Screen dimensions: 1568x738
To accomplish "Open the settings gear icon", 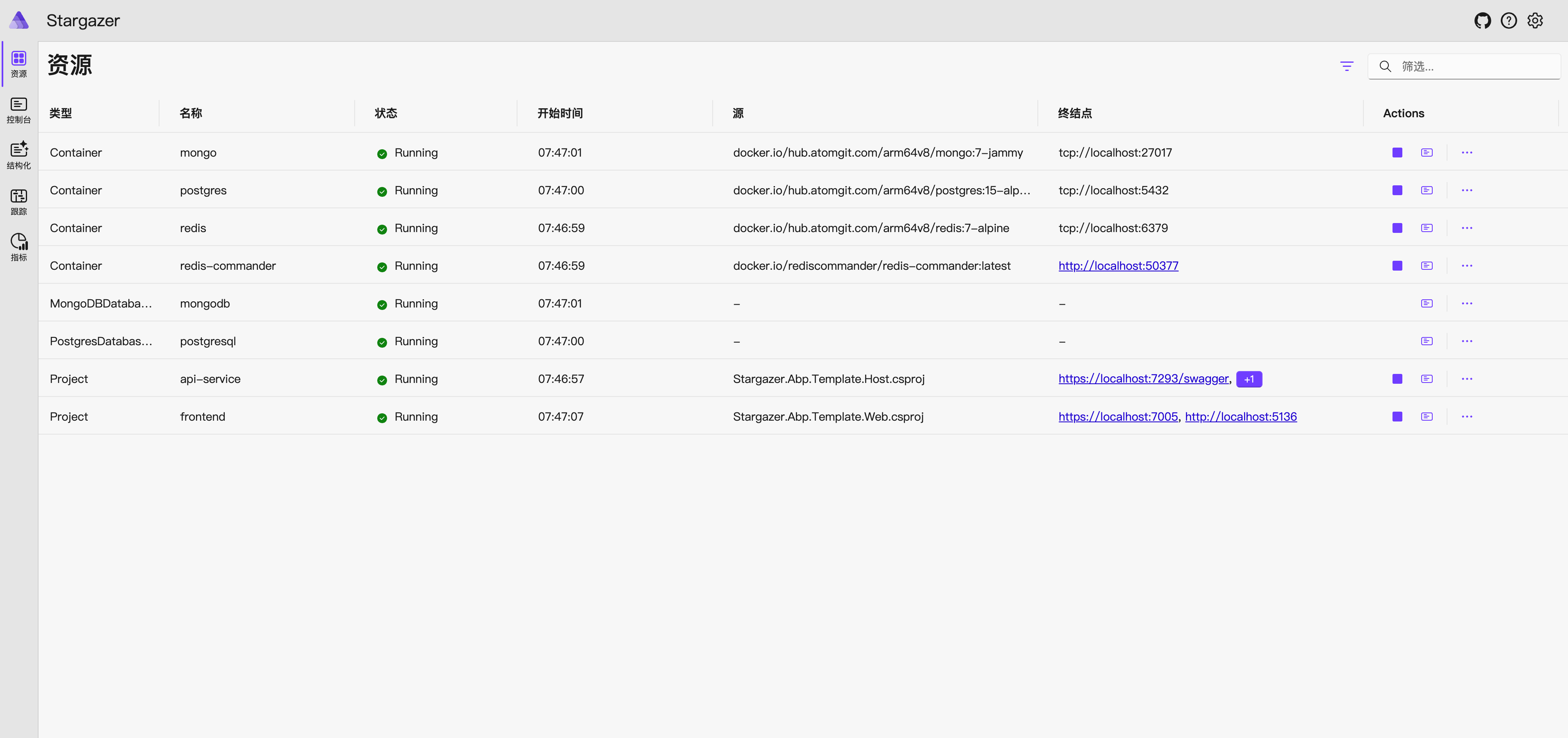I will [1534, 20].
